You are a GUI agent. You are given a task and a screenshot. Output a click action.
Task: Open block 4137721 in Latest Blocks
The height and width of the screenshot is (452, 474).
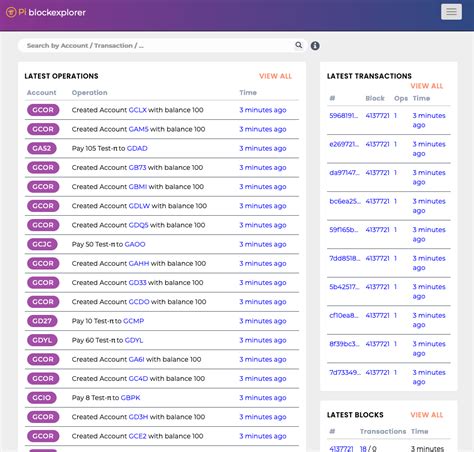pos(341,449)
